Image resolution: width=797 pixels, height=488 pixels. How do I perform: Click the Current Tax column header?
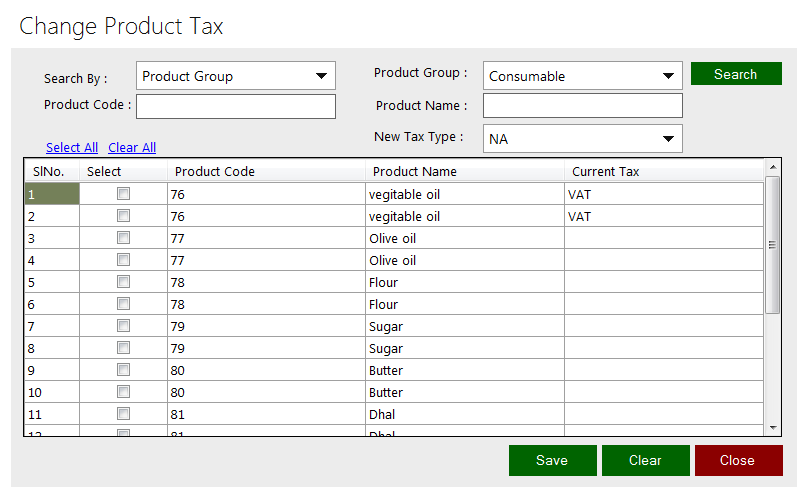pos(606,171)
